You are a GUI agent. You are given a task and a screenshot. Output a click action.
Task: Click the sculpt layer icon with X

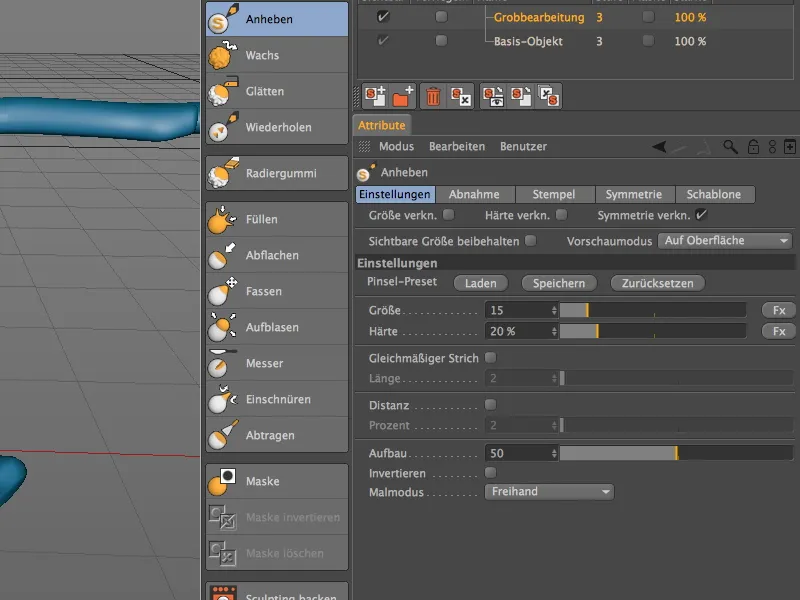point(461,96)
